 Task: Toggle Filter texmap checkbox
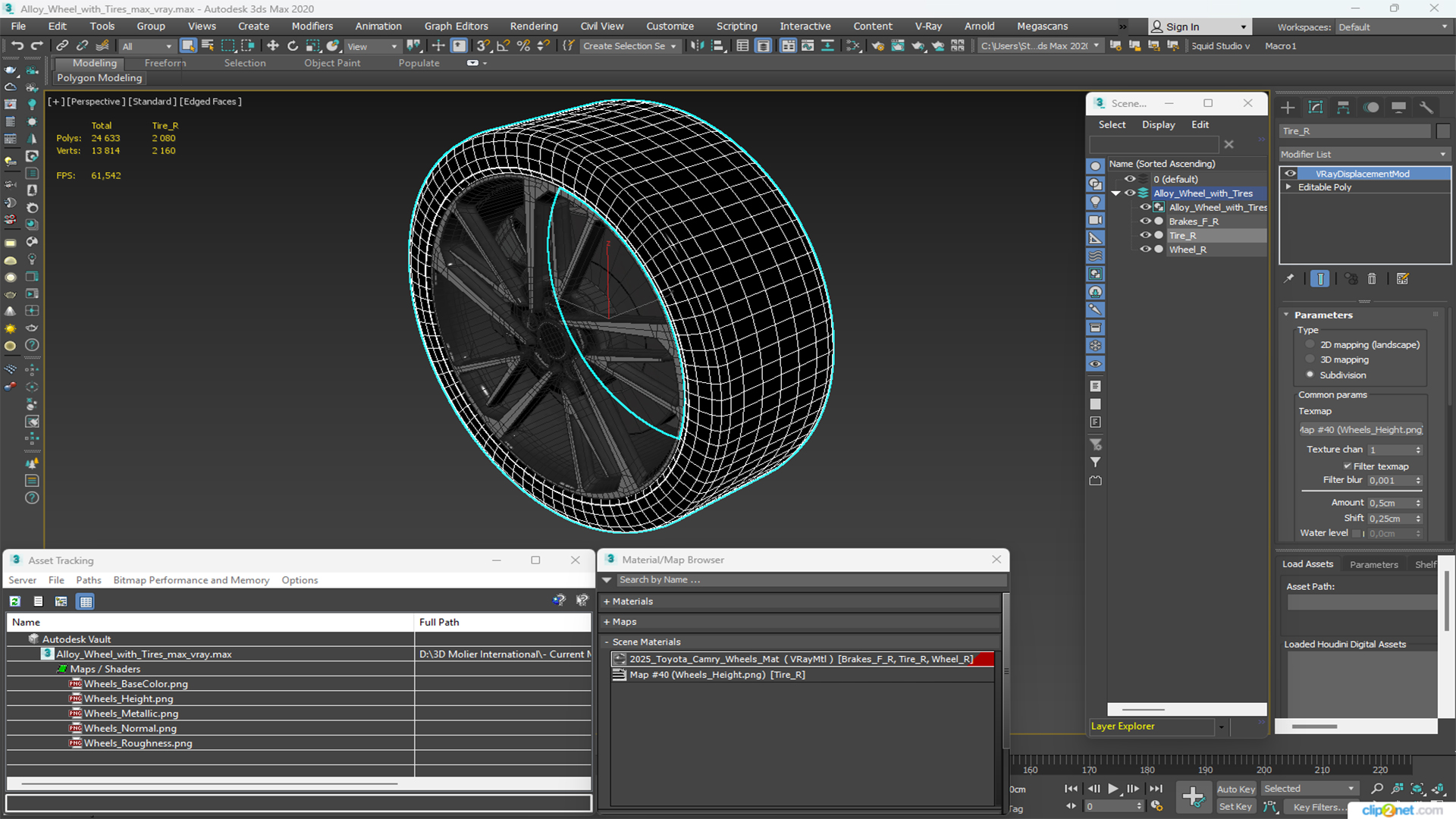1347,466
